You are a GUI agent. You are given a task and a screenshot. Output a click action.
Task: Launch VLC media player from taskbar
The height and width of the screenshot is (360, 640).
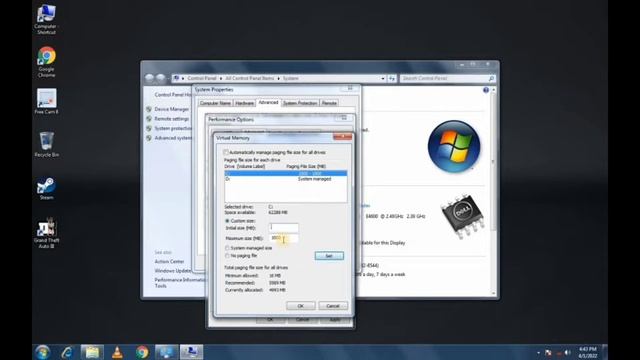click(117, 352)
